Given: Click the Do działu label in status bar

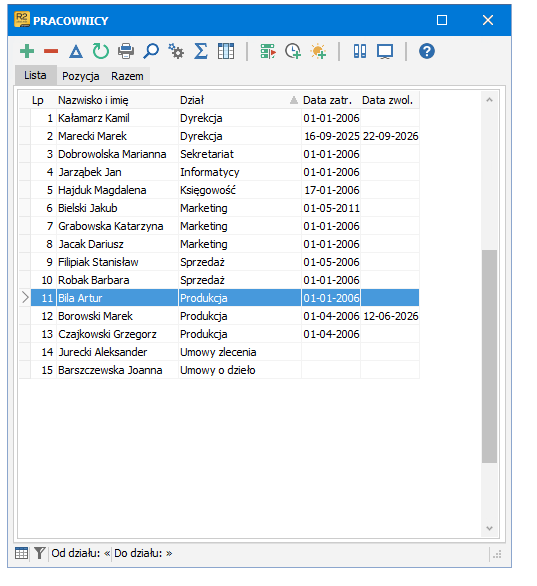Looking at the screenshot, I should pos(138,553).
